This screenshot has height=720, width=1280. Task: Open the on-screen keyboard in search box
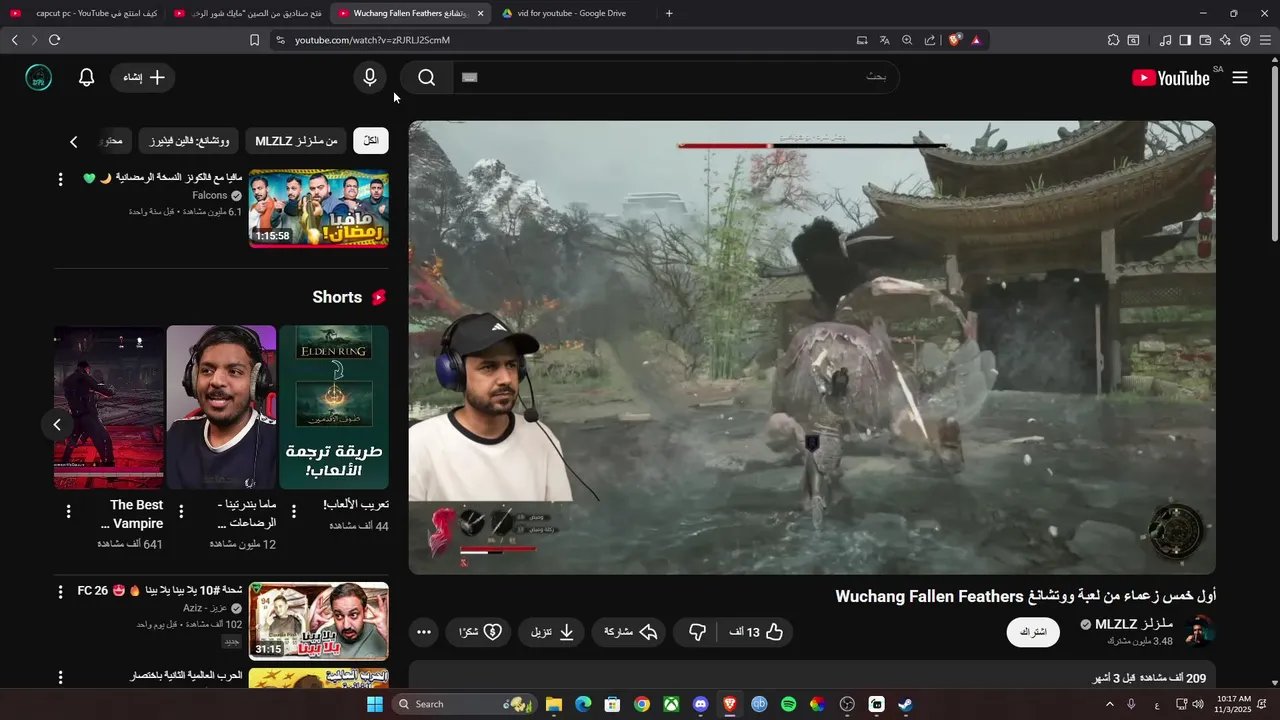[x=470, y=77]
